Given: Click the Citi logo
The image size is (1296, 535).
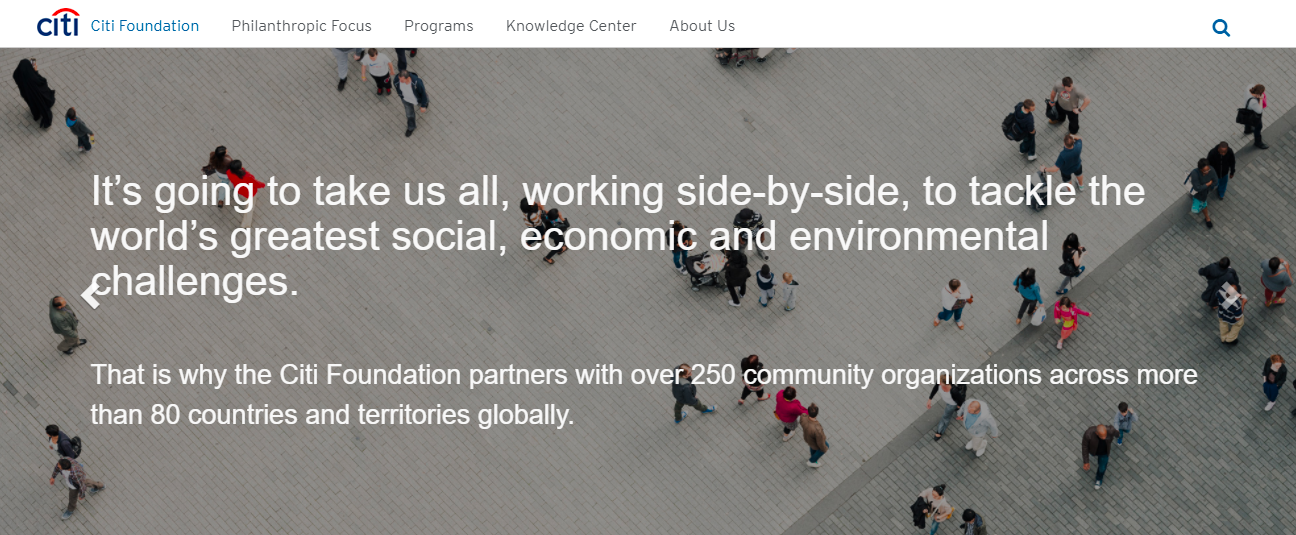Looking at the screenshot, I should coord(57,24).
